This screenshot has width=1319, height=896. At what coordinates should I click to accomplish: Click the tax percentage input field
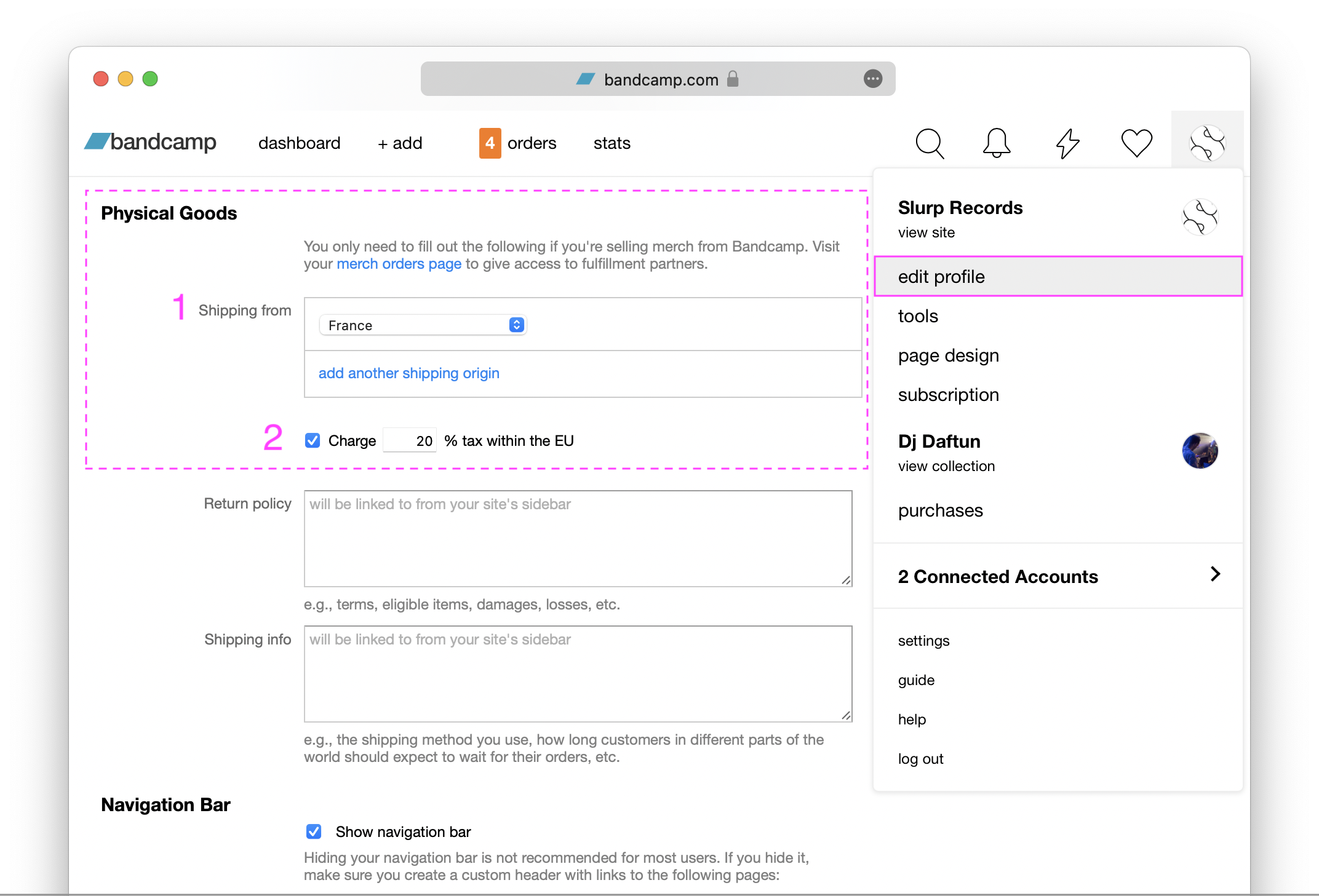[x=410, y=440]
